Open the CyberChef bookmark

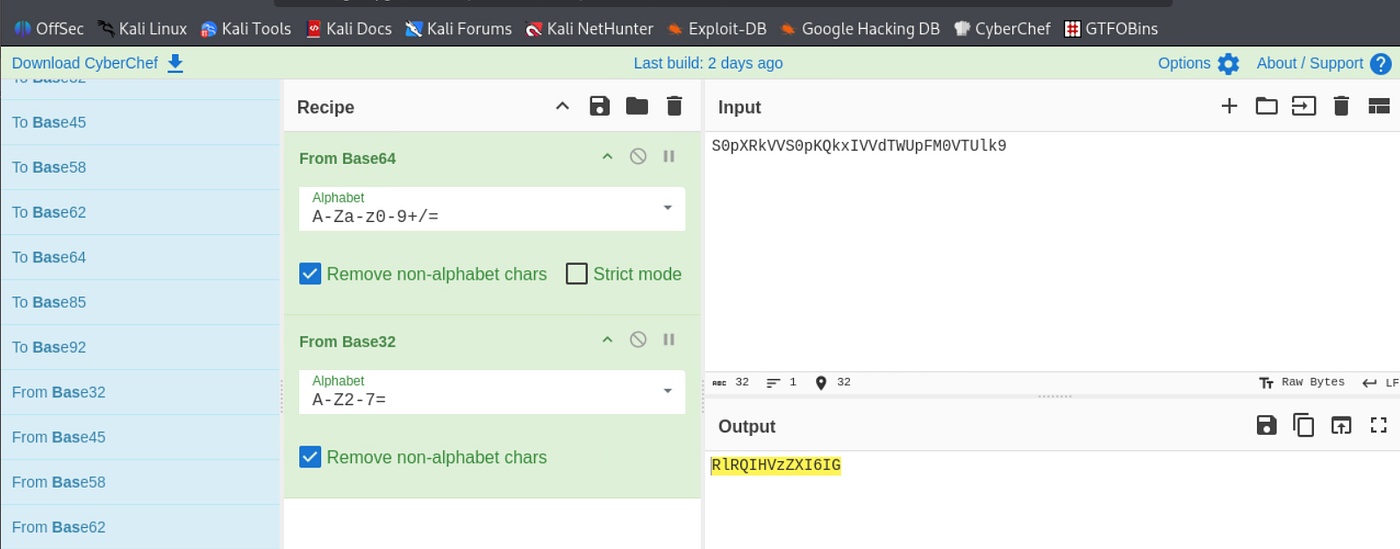click(x=1002, y=28)
